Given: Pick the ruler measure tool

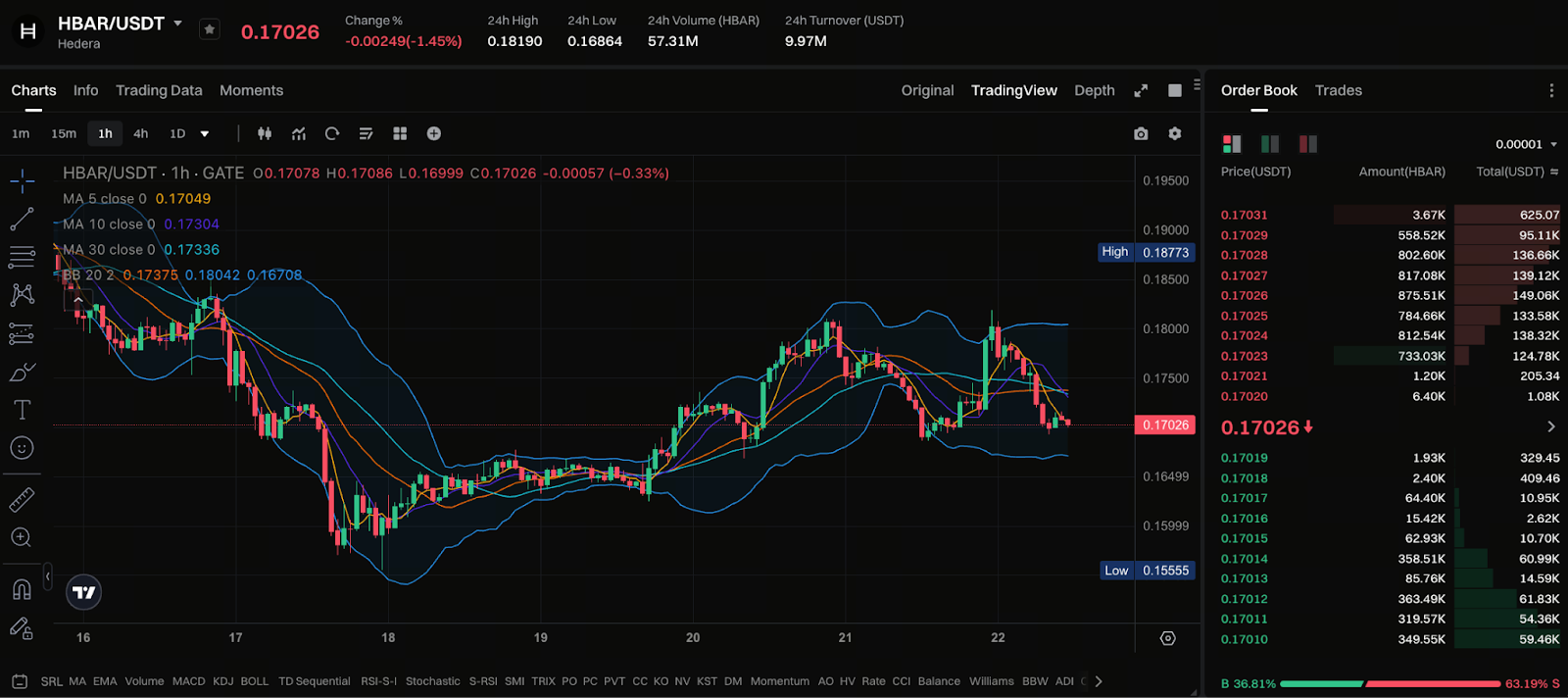Looking at the screenshot, I should (22, 500).
